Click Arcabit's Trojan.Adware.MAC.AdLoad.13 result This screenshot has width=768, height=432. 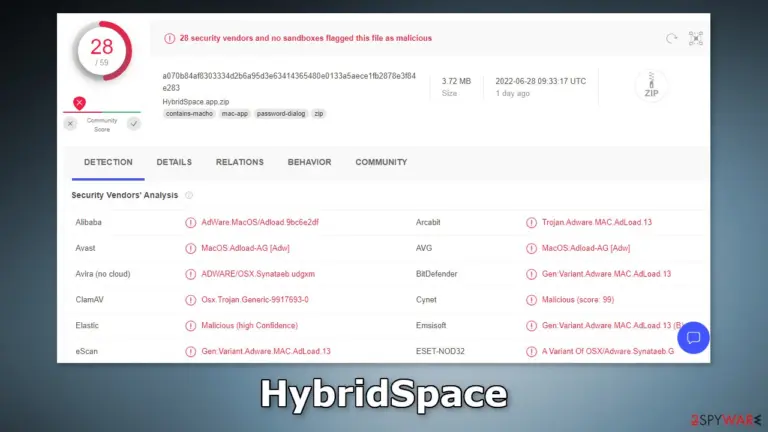(x=597, y=222)
